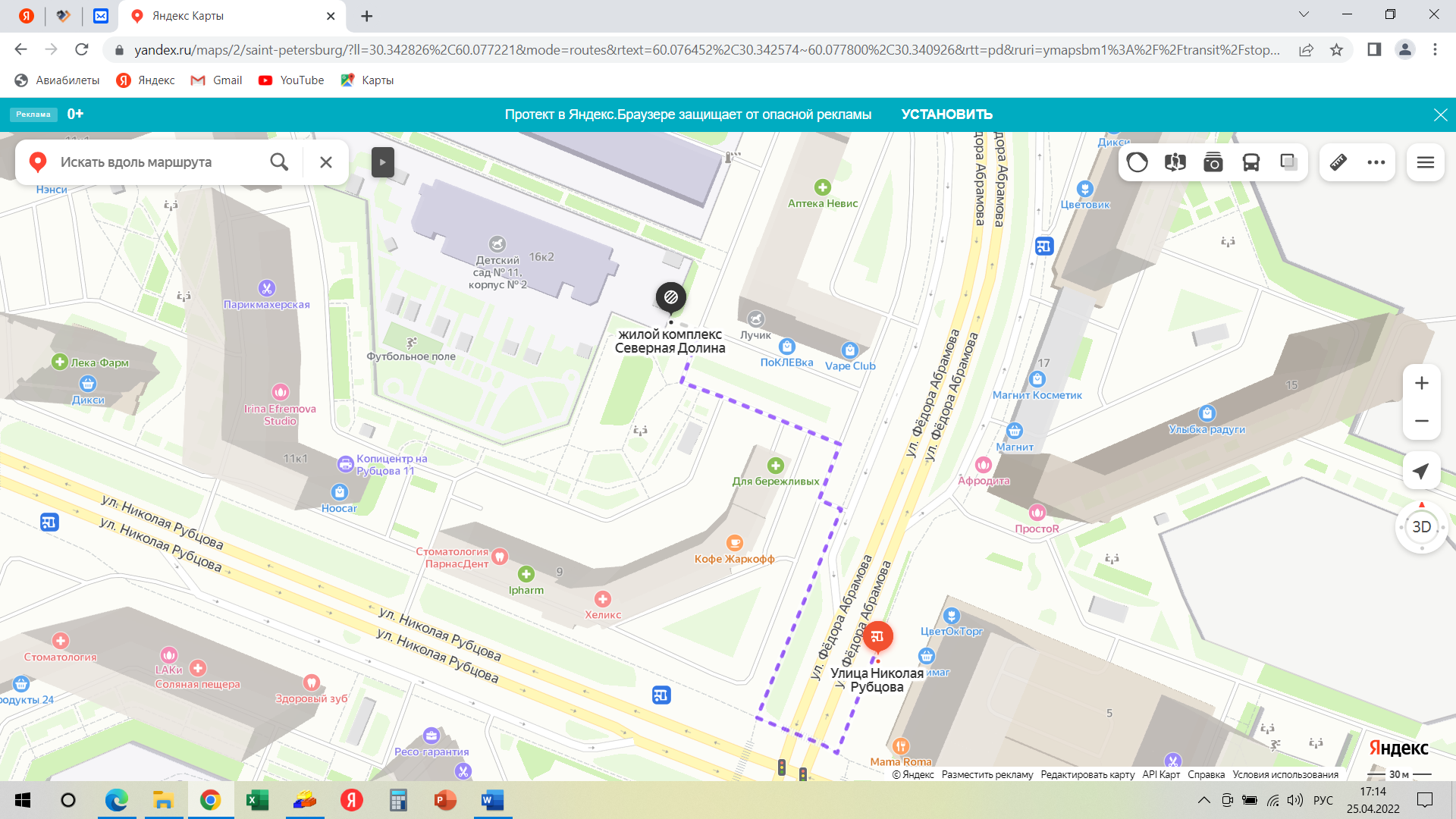Viewport: 1456px width, 819px height.
Task: Click the bus stop icon on Николая Рубцова left
Action: click(49, 522)
